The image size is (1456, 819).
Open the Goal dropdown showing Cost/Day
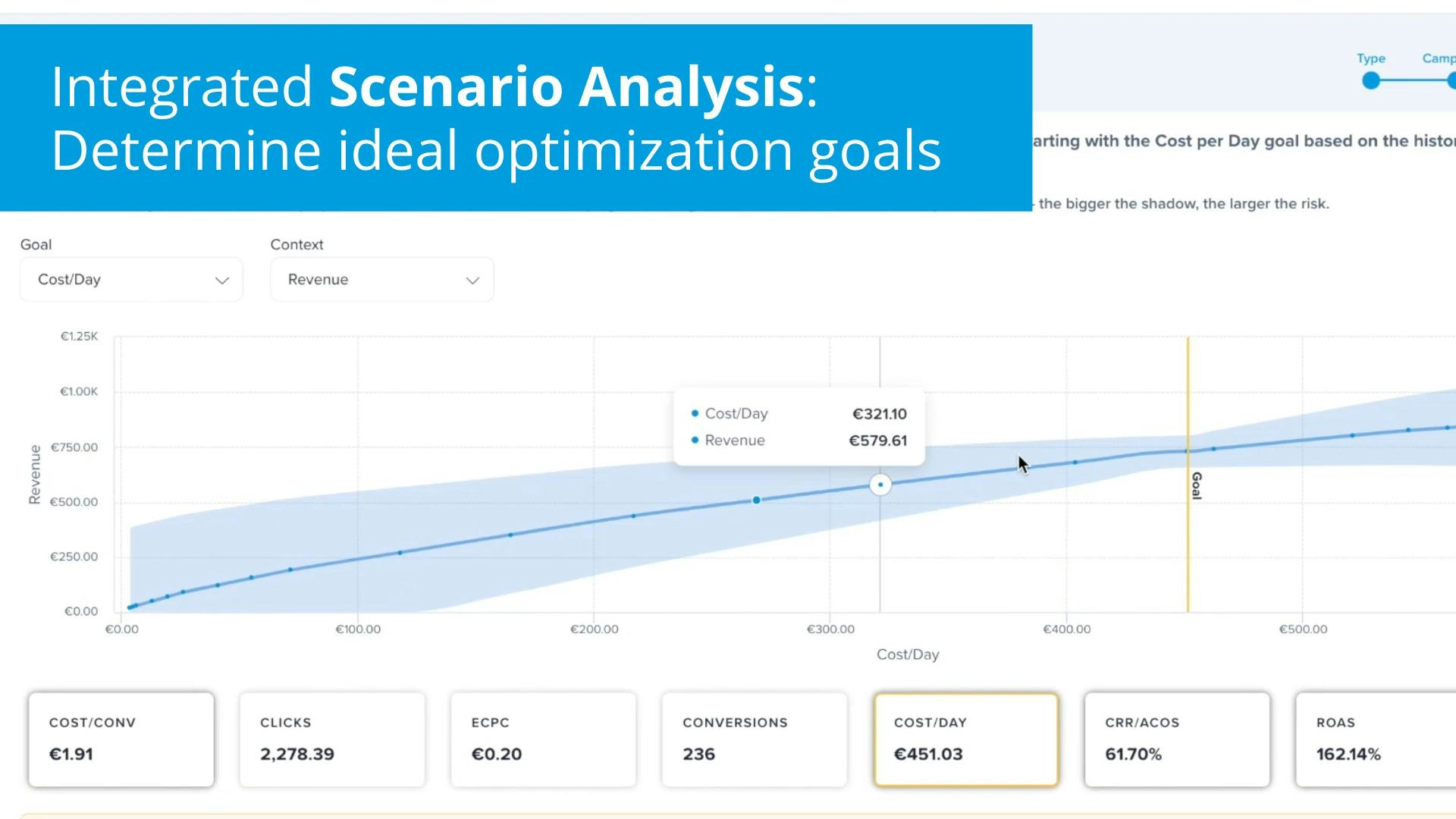(x=130, y=280)
